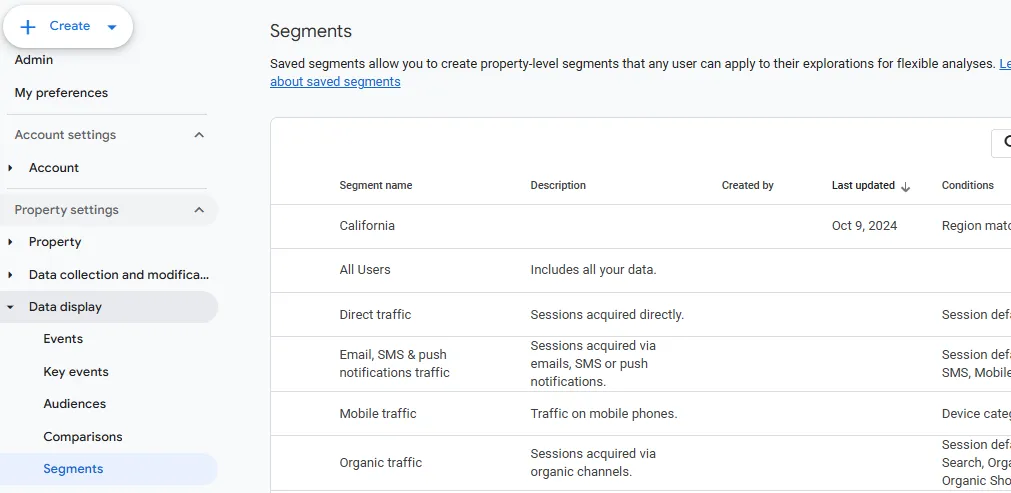Open the Comparisons page
1011x493 pixels.
(82, 437)
